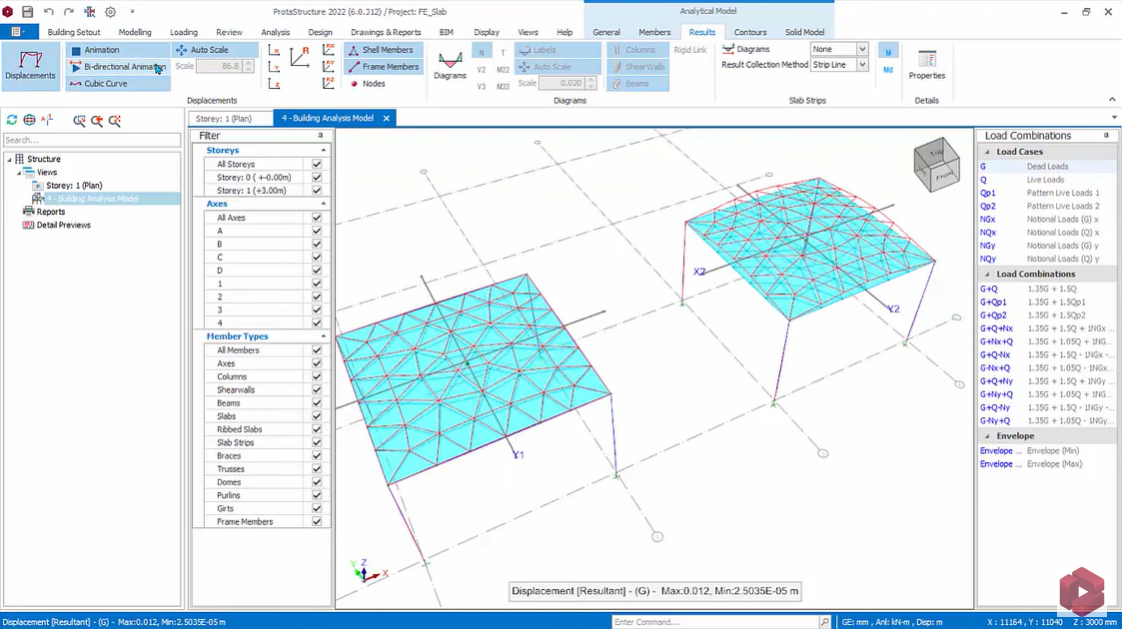Toggle Nodes display
Viewport: 1122px width, 629px height.
[x=367, y=84]
